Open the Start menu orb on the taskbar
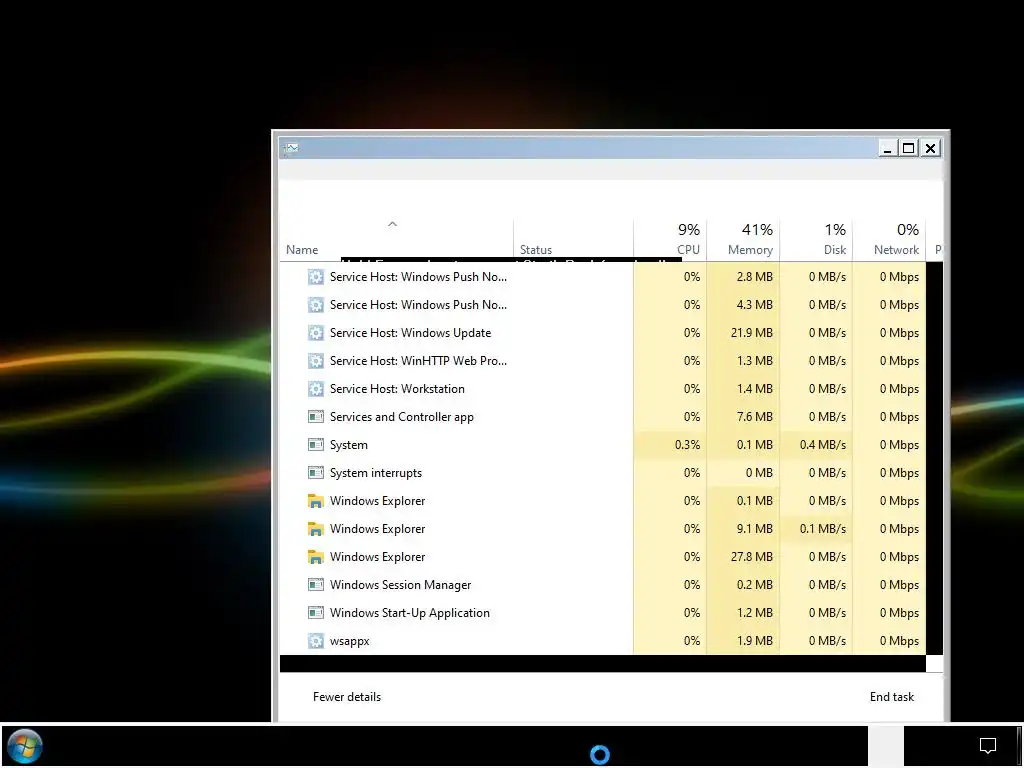The image size is (1024, 768). 25,746
